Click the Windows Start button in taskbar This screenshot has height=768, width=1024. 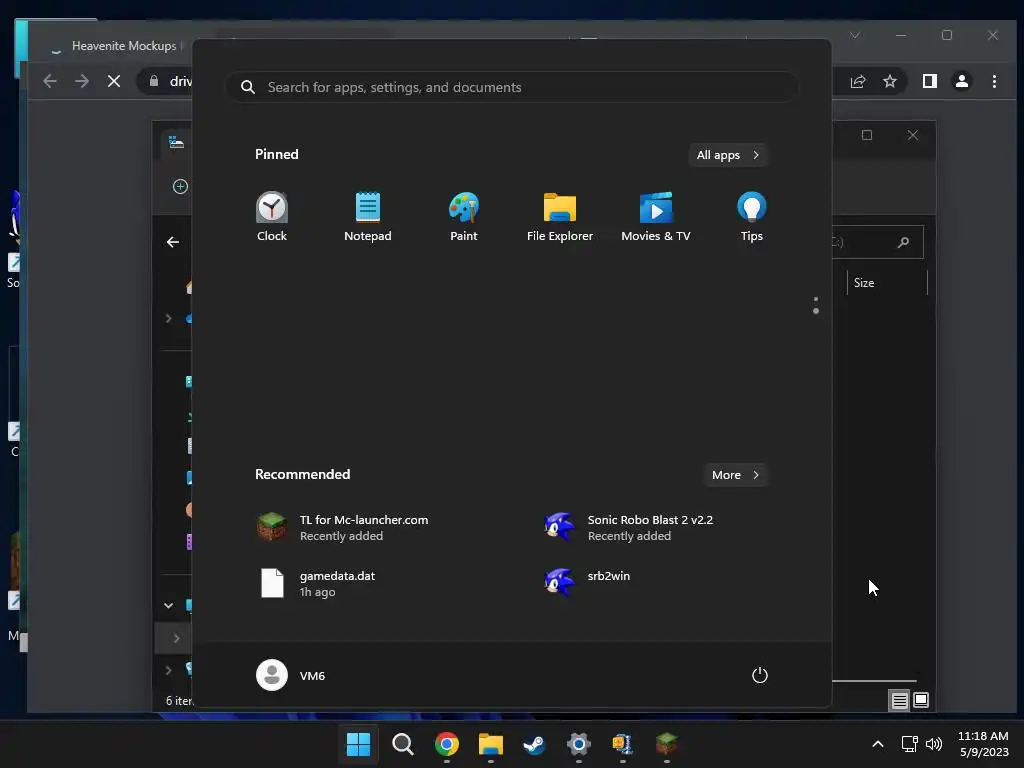[x=359, y=744]
